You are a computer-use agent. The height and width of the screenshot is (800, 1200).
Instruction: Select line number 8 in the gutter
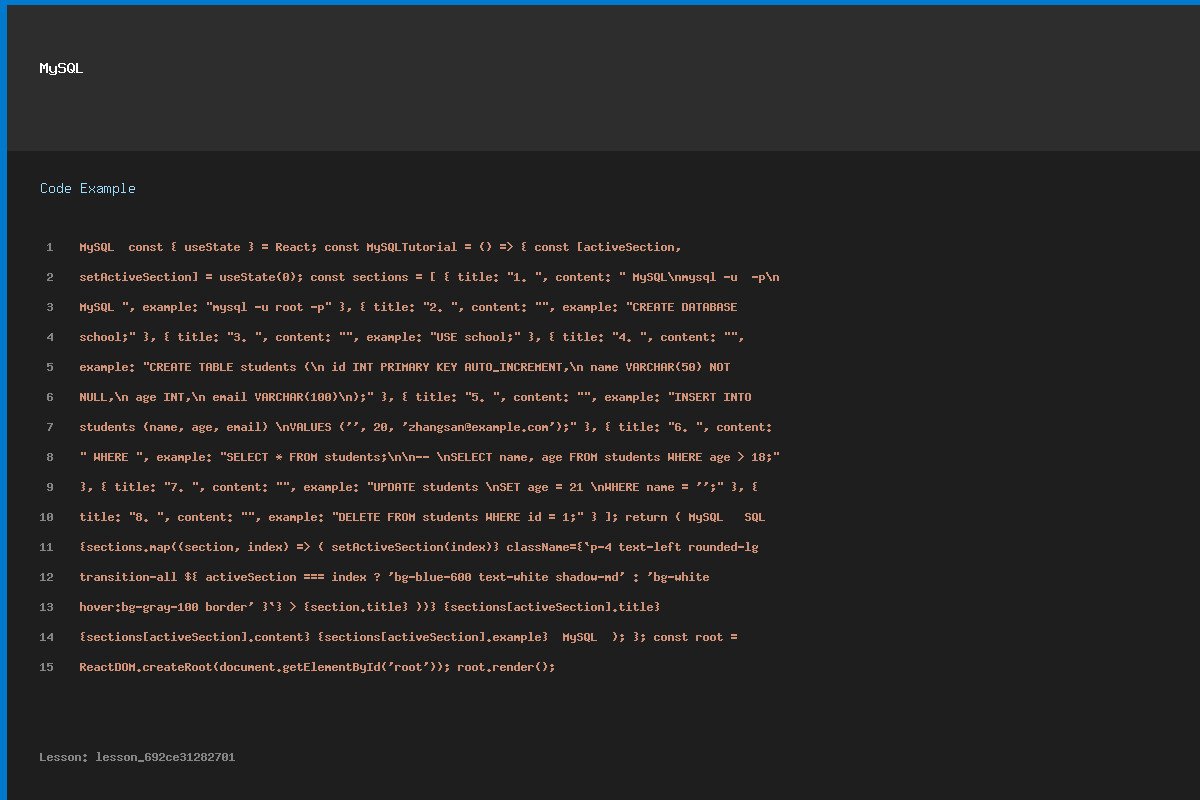(x=49, y=457)
